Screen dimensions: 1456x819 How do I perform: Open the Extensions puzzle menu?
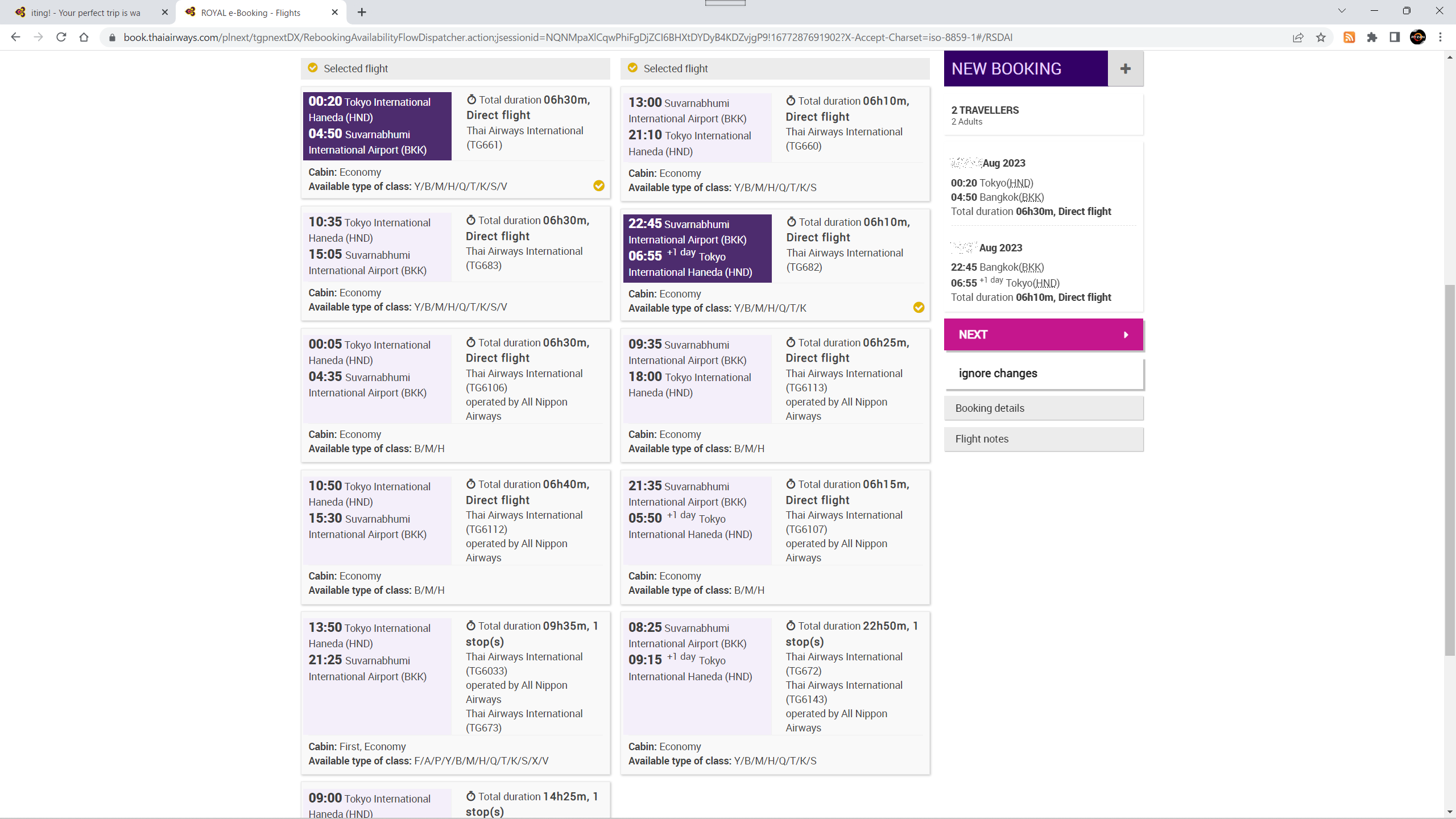1372,38
